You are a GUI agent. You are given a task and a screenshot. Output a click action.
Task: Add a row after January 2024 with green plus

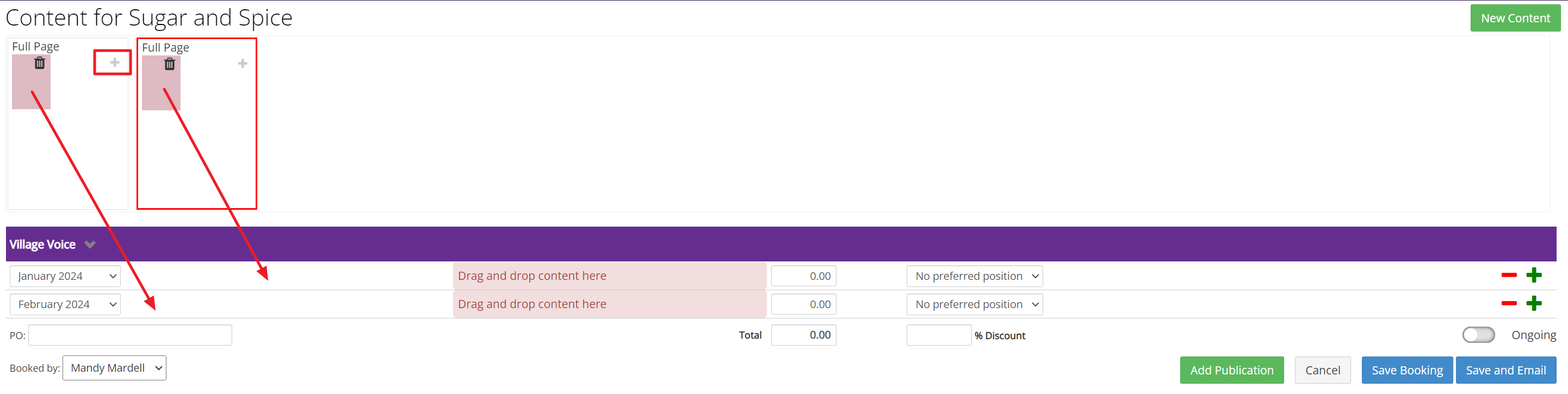1533,276
